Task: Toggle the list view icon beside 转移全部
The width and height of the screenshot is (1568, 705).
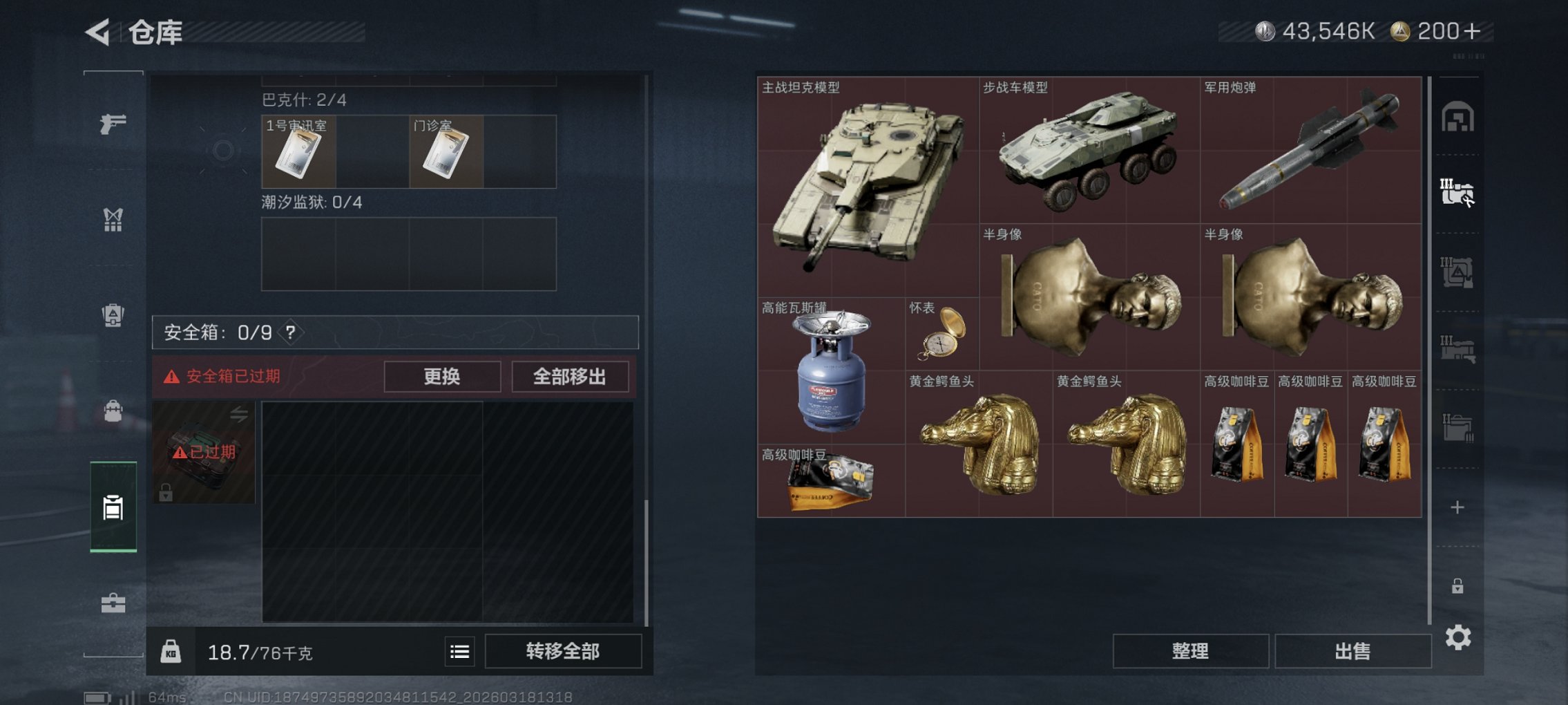Action: point(460,651)
